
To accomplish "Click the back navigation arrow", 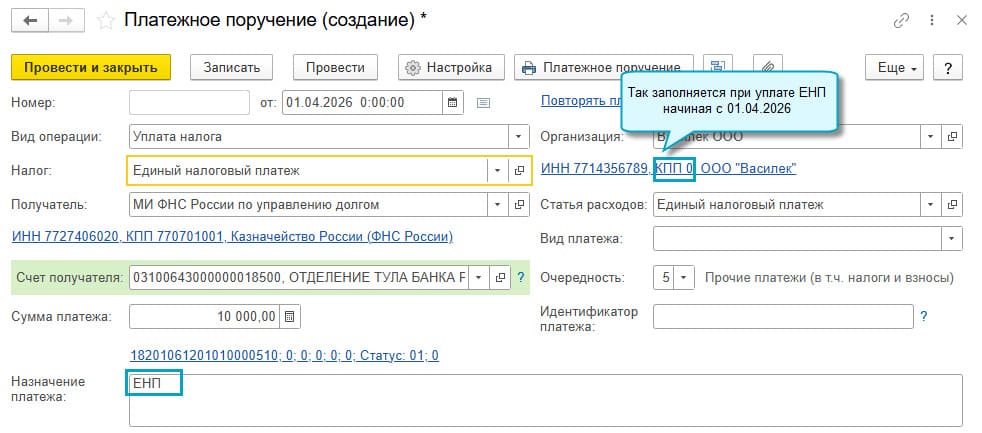I will pos(30,20).
